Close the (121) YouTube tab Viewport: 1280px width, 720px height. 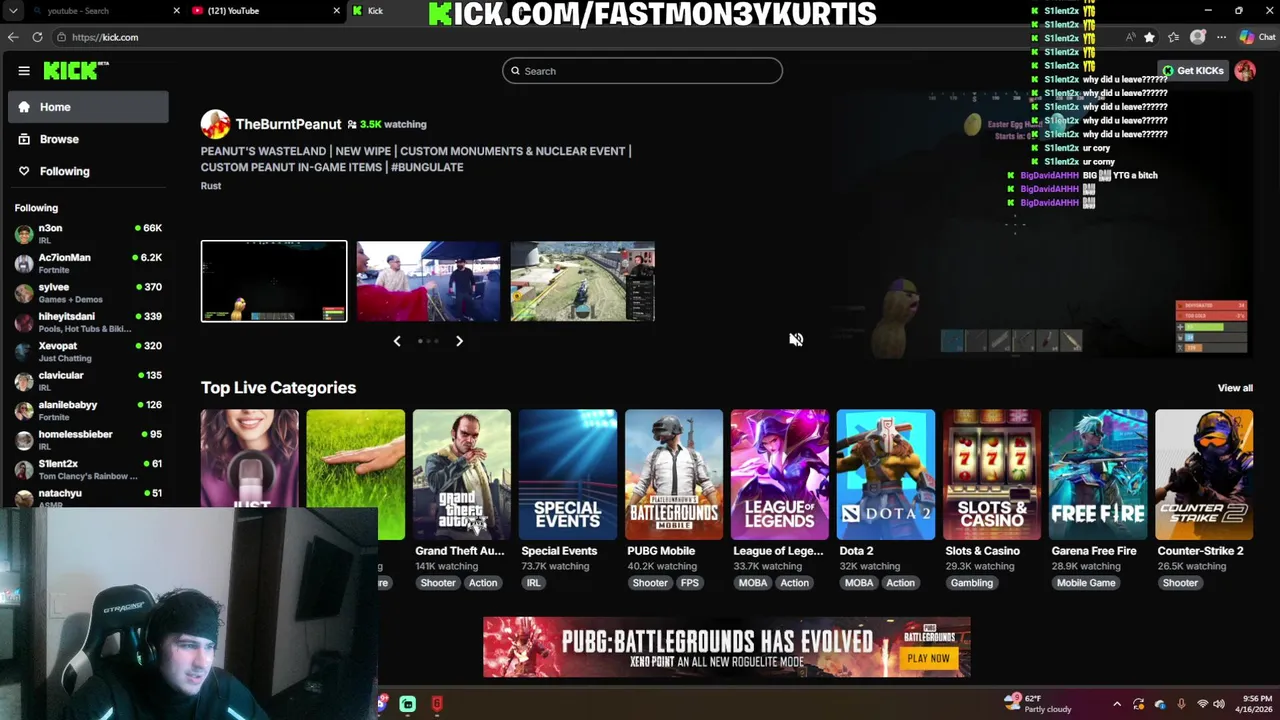pos(336,11)
